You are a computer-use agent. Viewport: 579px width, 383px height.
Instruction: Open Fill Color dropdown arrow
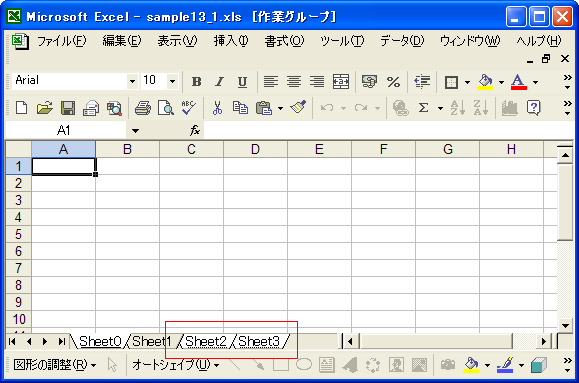(501, 82)
